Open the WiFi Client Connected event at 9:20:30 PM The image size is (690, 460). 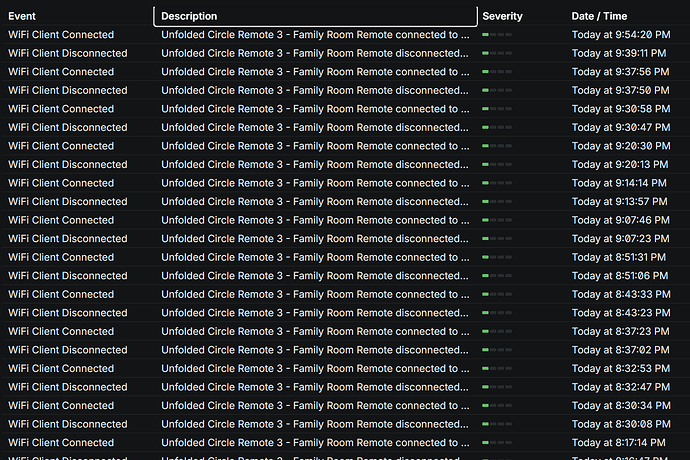[61, 146]
